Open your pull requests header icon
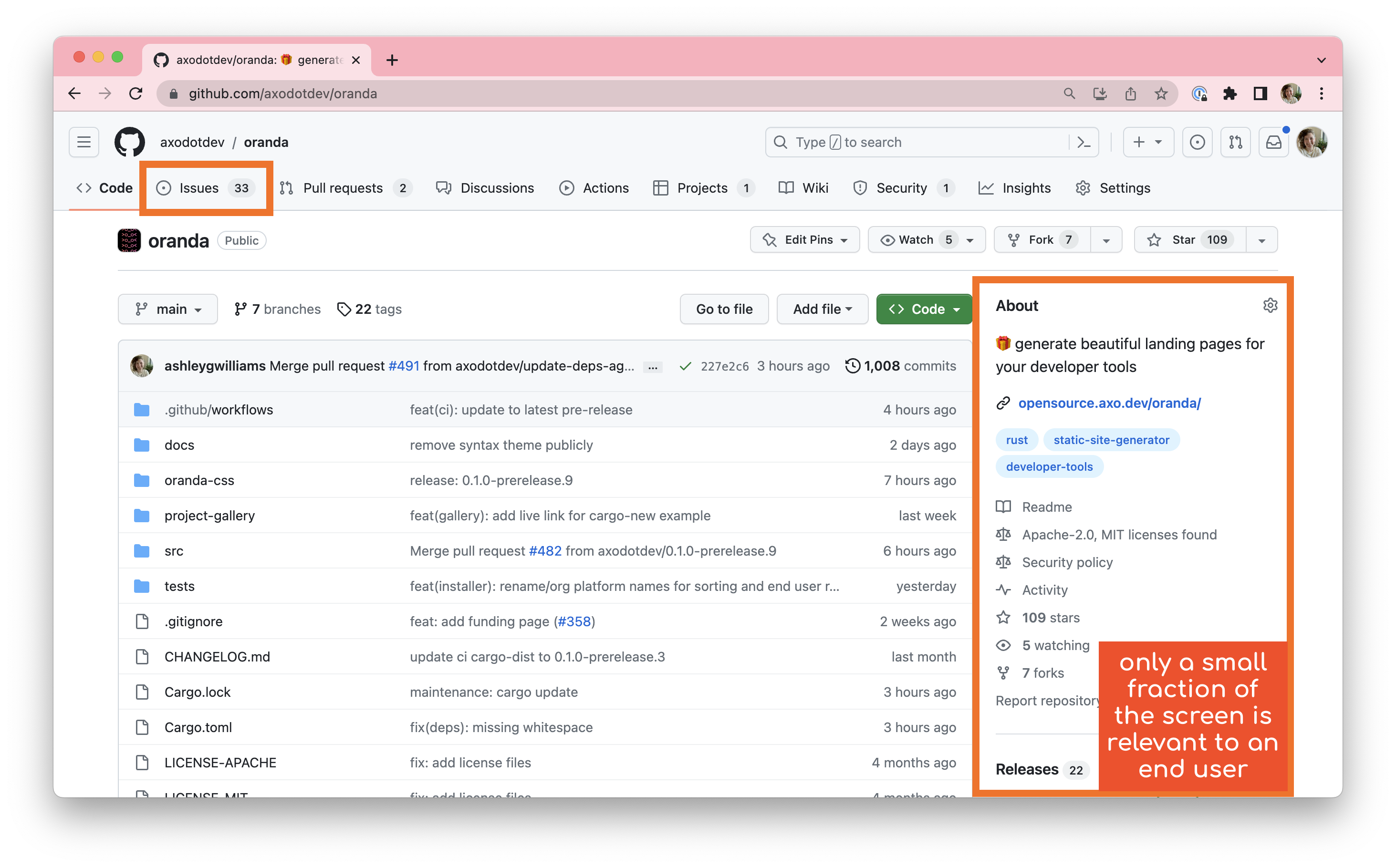1396x868 pixels. click(1236, 142)
